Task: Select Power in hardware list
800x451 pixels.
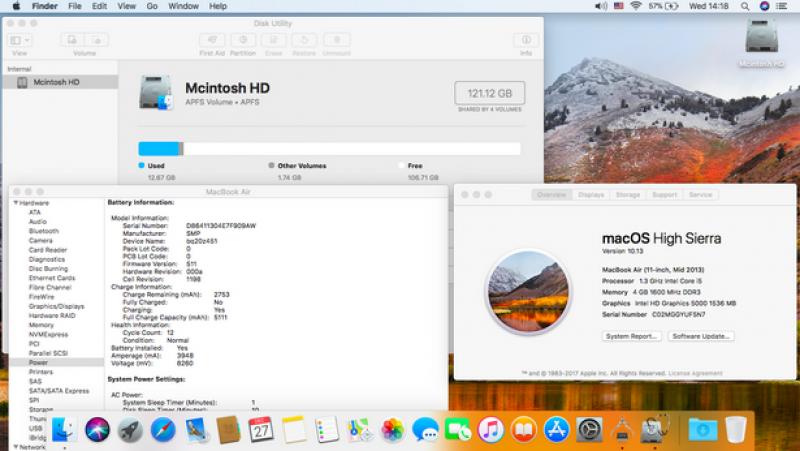Action: (38, 362)
